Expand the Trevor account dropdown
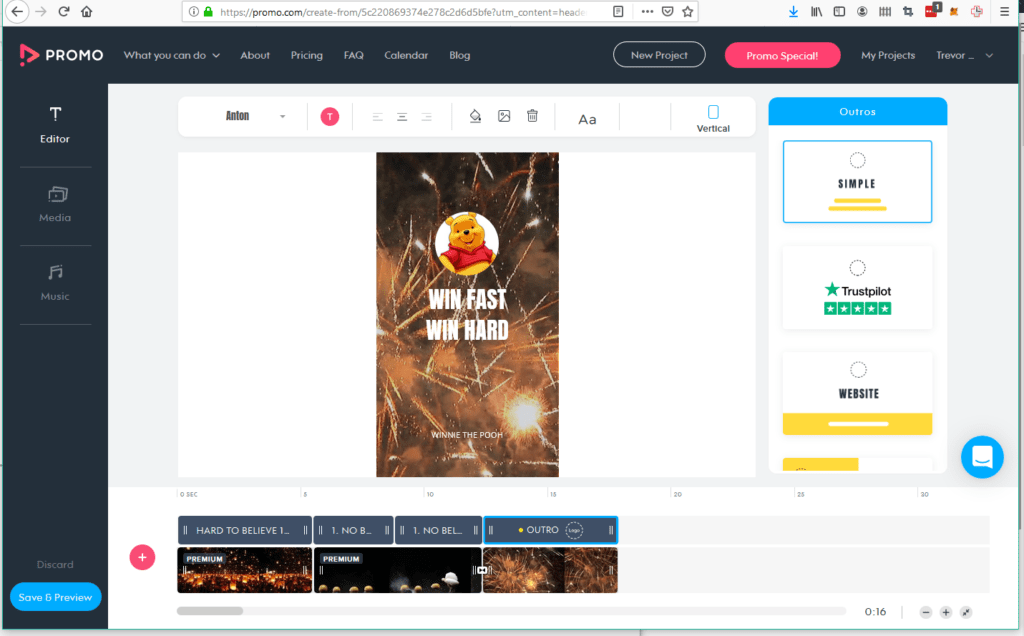The height and width of the screenshot is (636, 1024). (965, 56)
